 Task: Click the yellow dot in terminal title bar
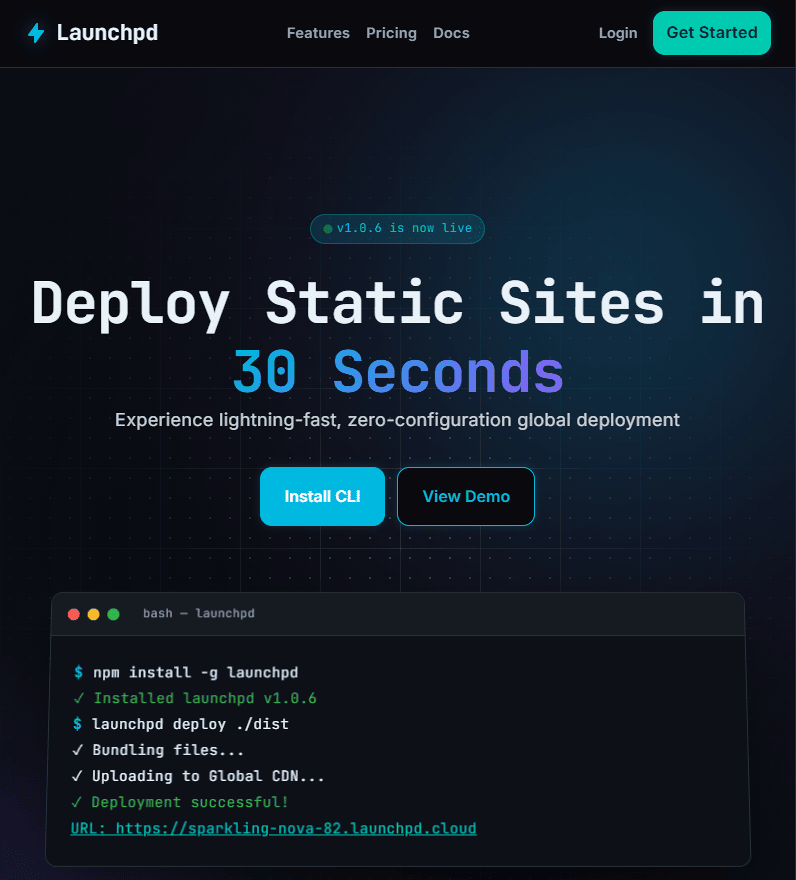click(94, 614)
